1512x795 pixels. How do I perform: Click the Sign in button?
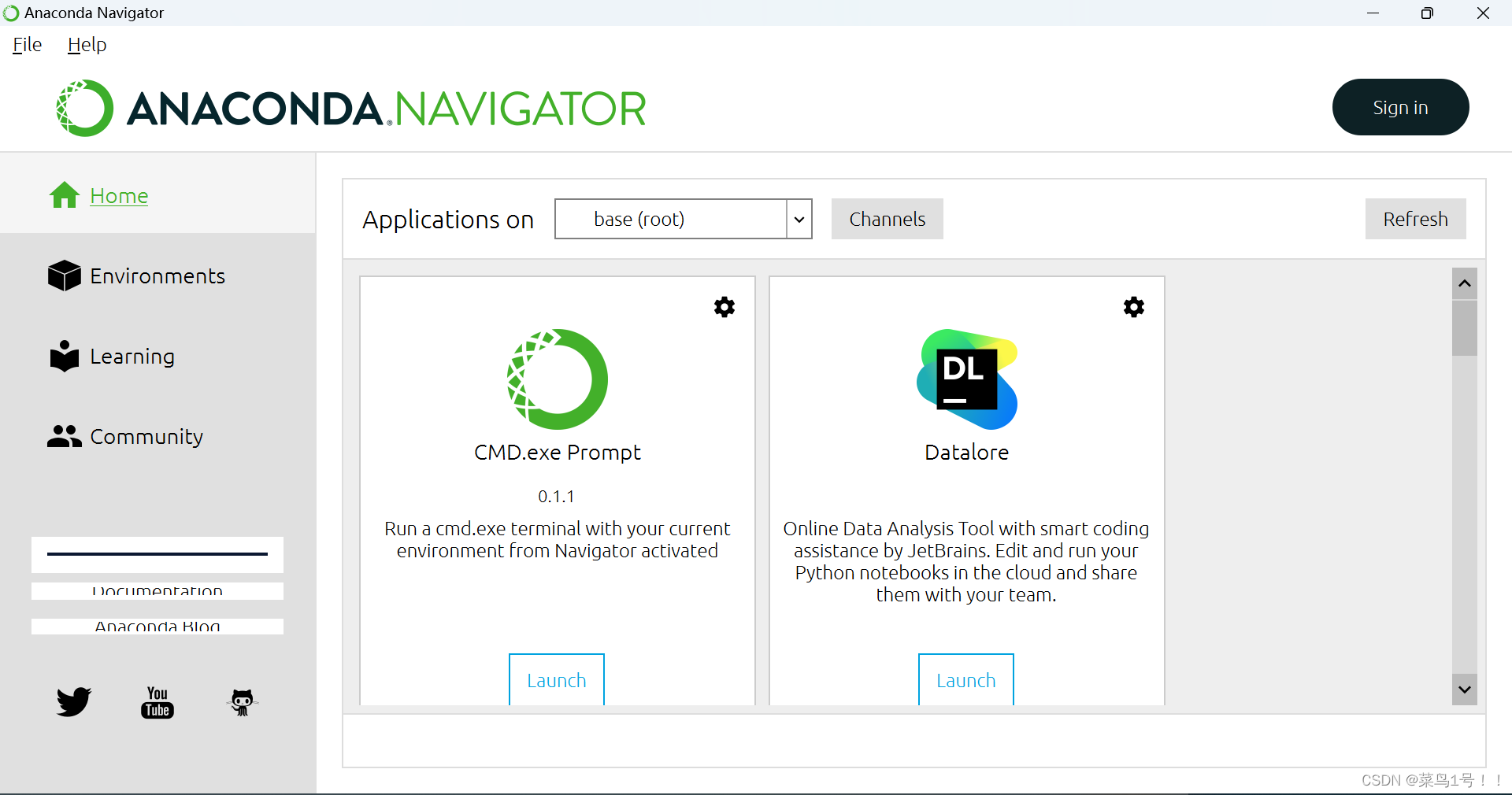(1400, 107)
